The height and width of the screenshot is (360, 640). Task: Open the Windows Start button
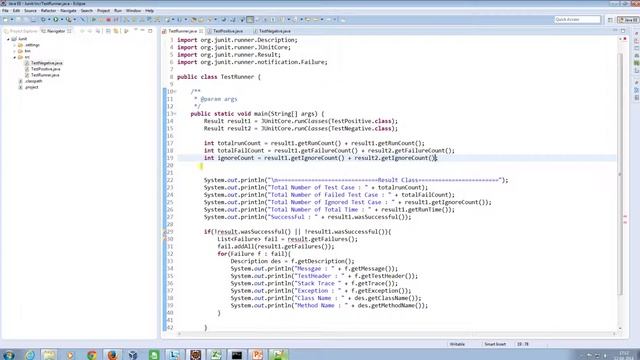(x=8, y=355)
